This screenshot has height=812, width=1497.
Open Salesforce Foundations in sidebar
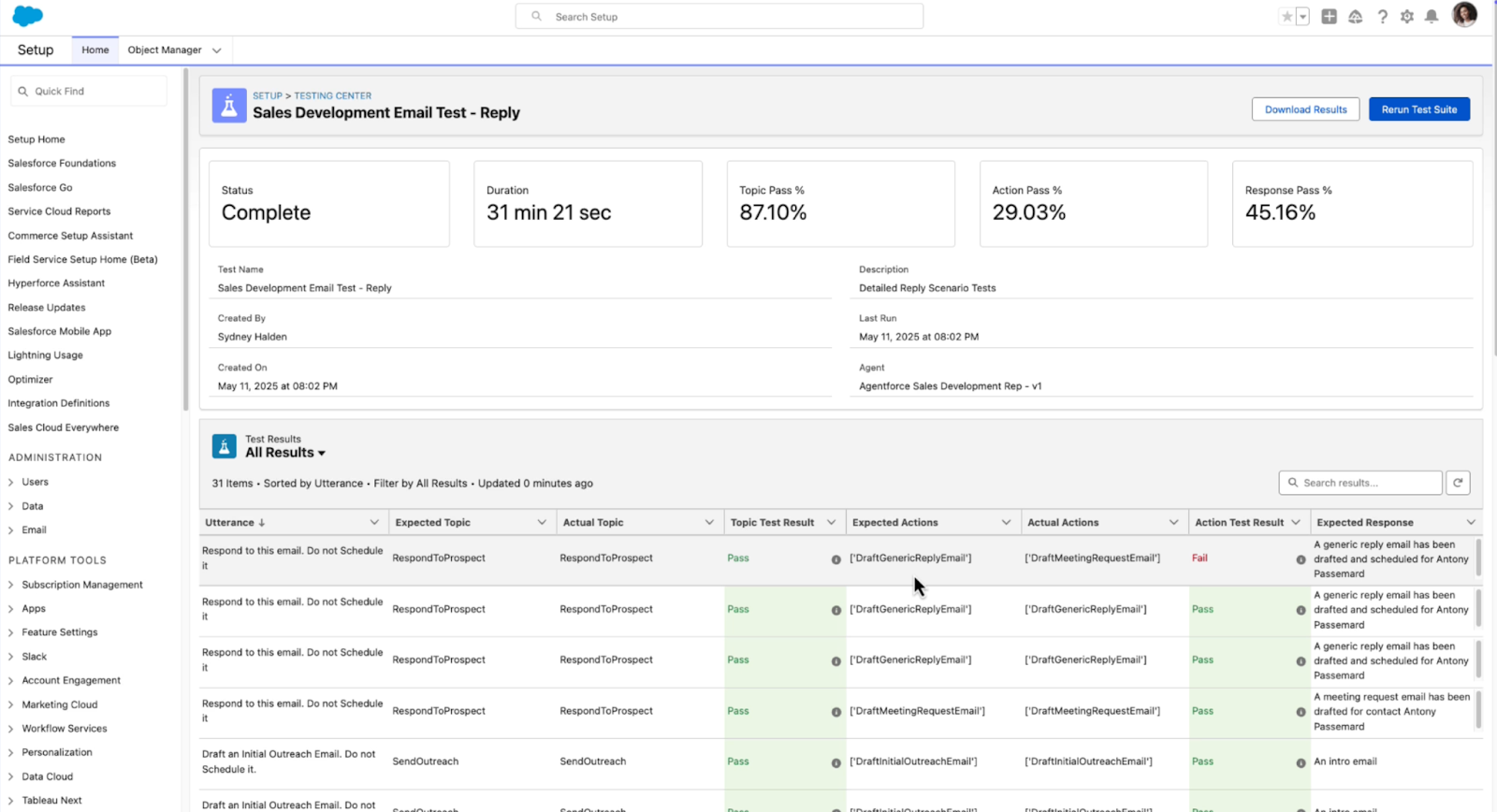point(62,164)
